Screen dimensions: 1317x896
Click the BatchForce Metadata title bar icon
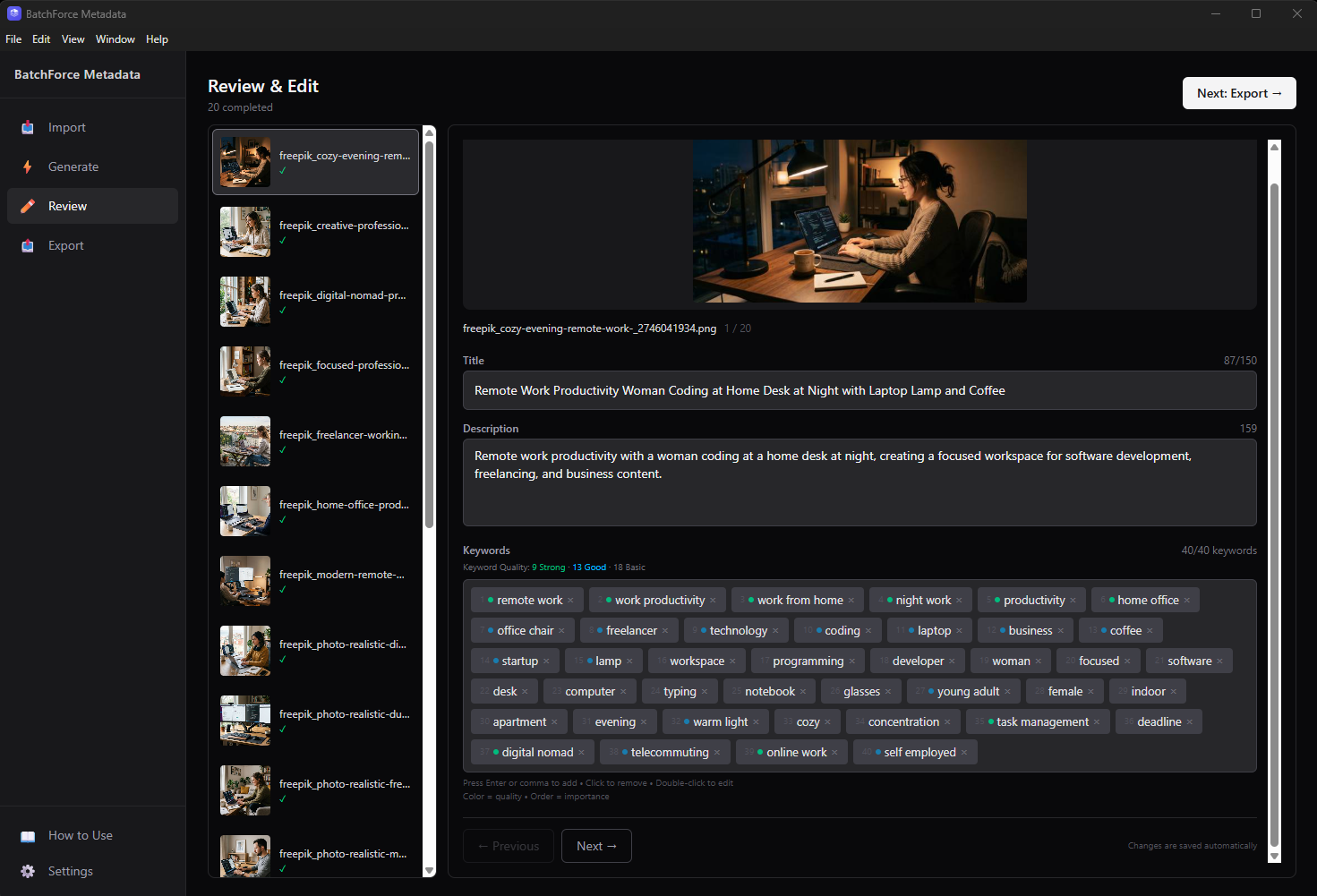(x=13, y=13)
